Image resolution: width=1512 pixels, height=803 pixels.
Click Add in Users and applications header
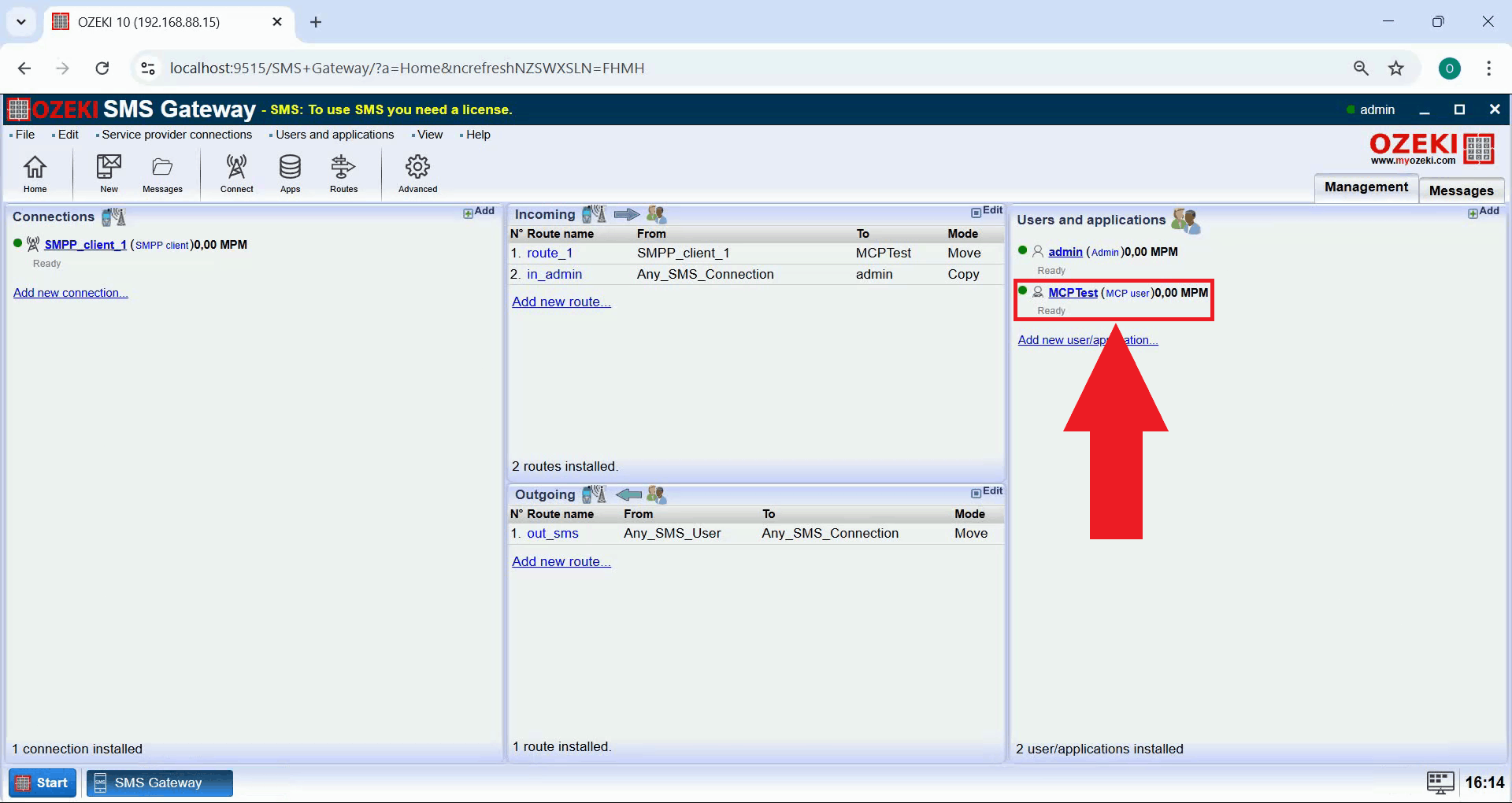1484,212
